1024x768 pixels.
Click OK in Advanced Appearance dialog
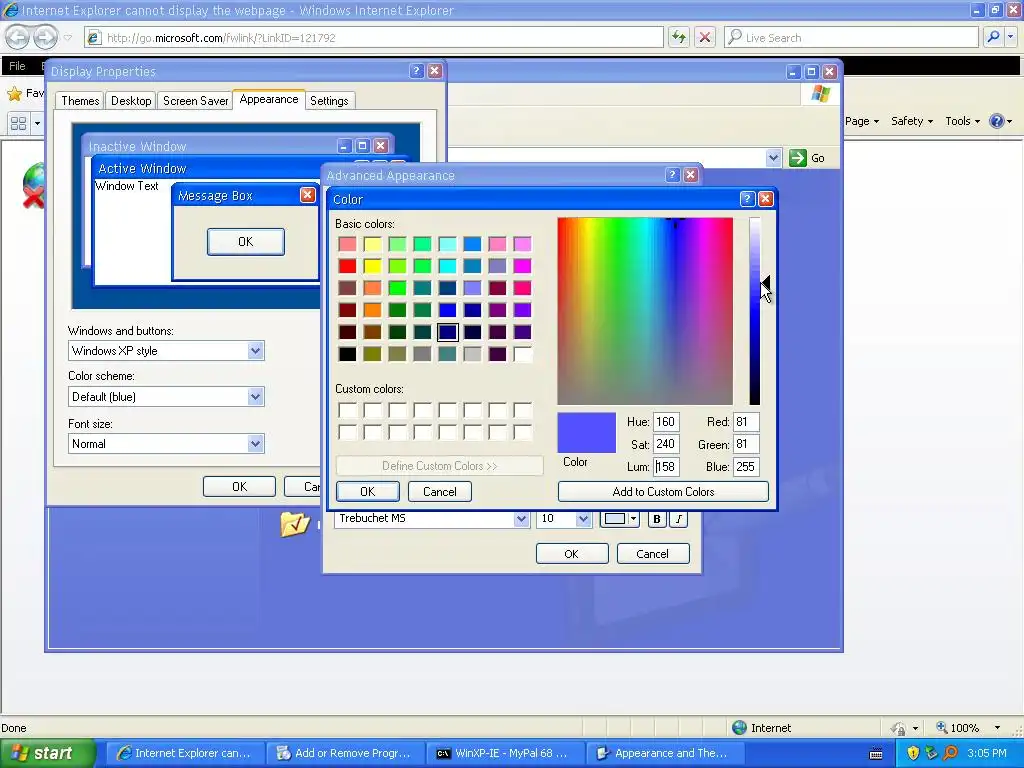(571, 554)
